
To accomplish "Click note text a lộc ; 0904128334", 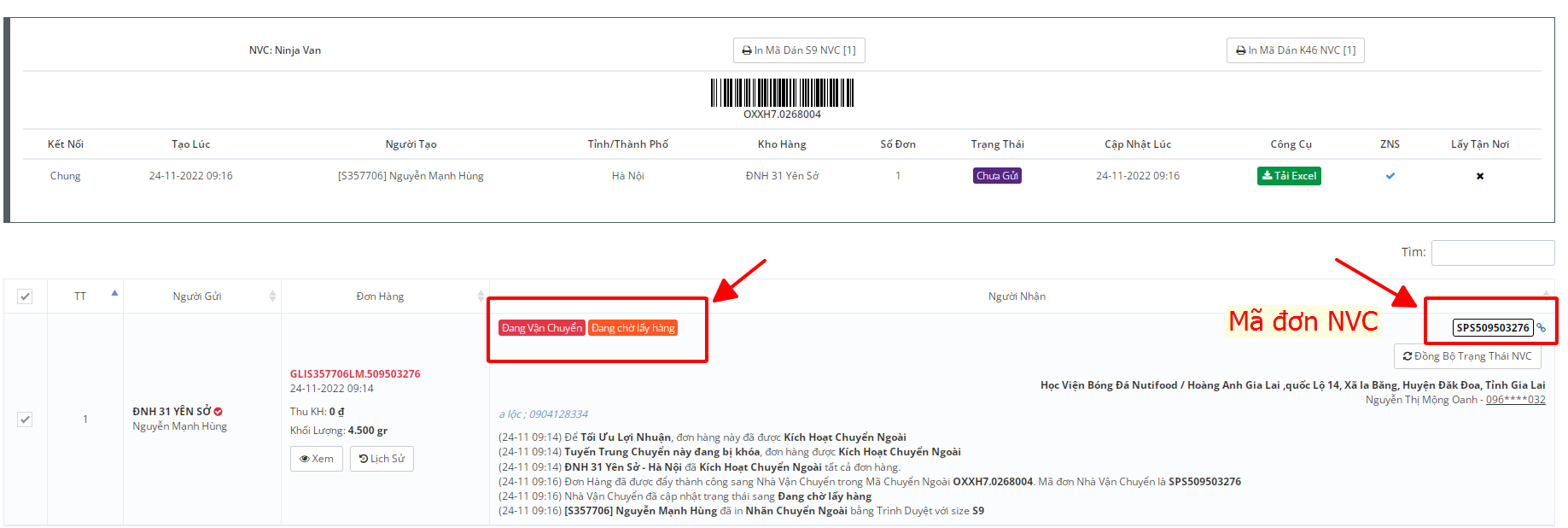I will [x=543, y=414].
